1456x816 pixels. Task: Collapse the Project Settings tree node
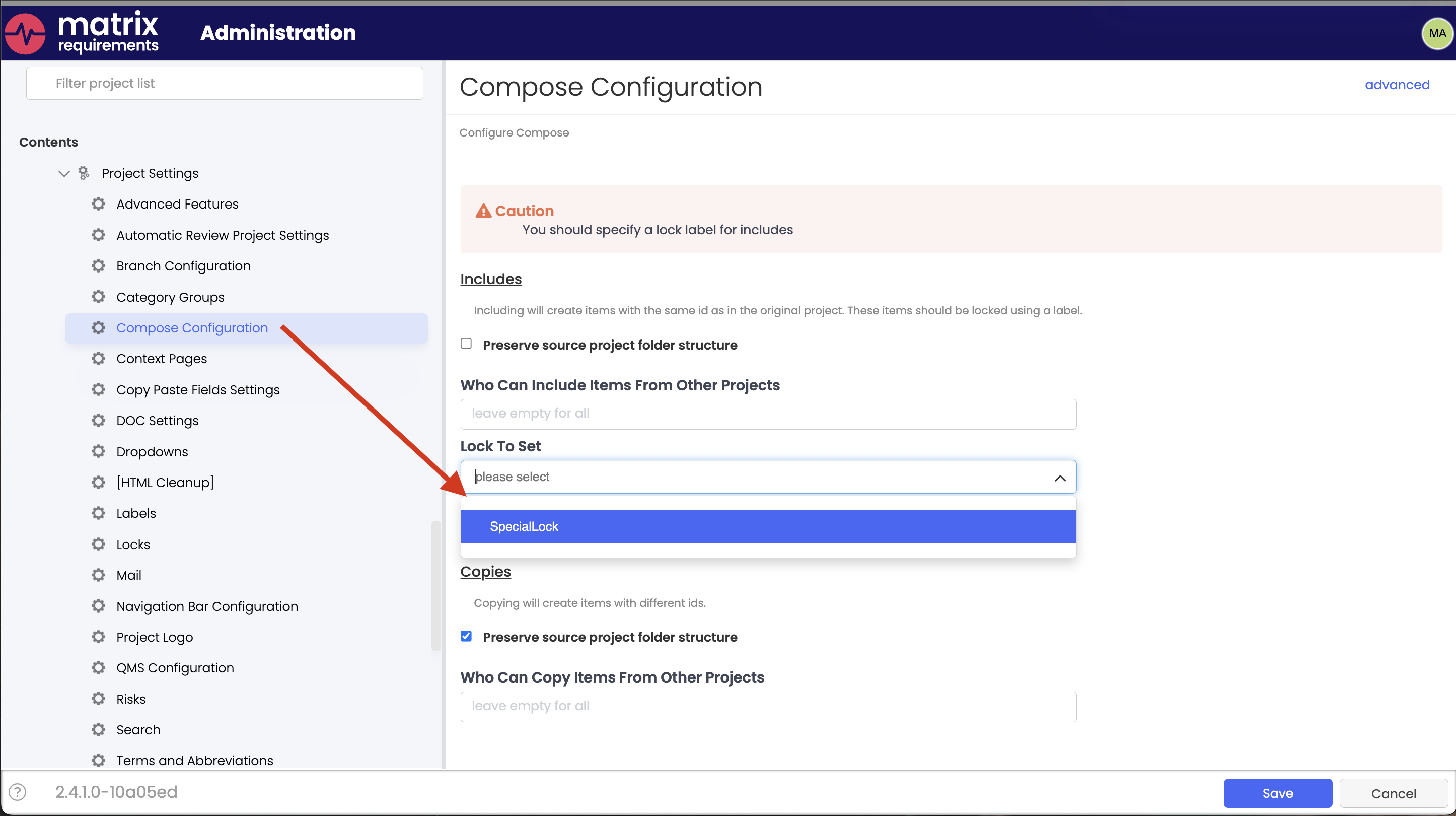pyautogui.click(x=64, y=174)
